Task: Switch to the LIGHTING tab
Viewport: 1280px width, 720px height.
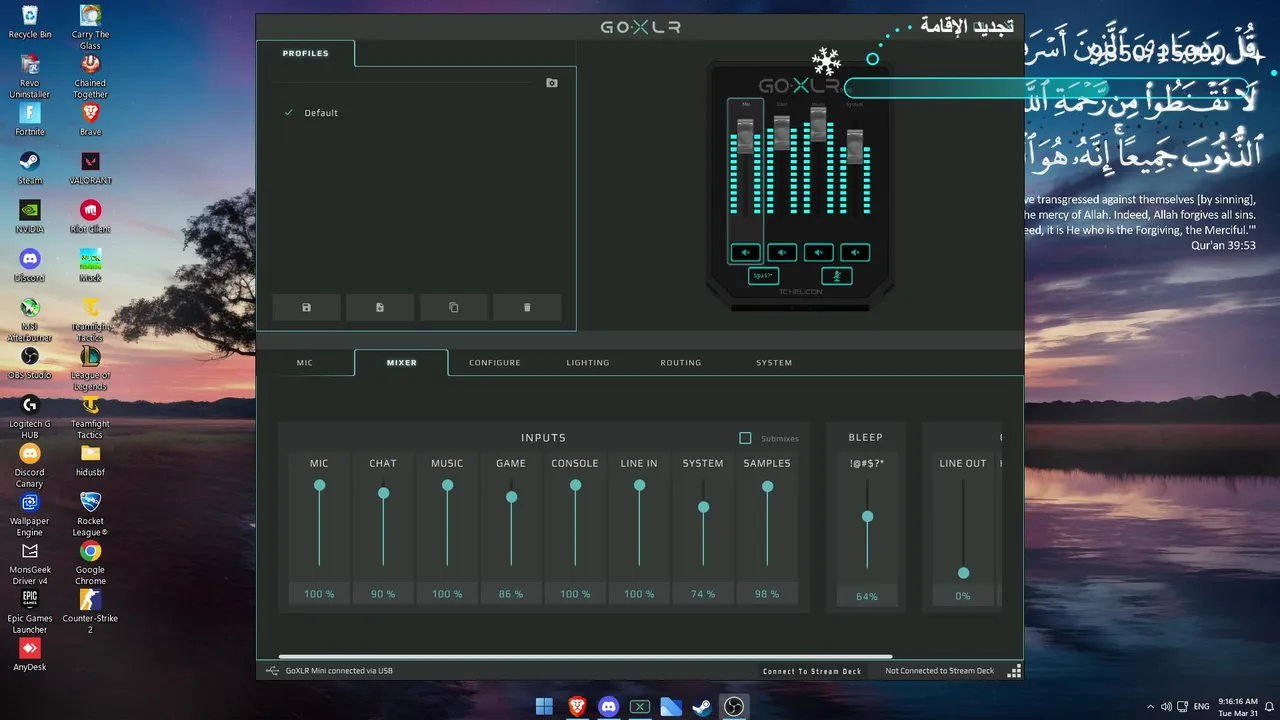Action: tap(588, 363)
